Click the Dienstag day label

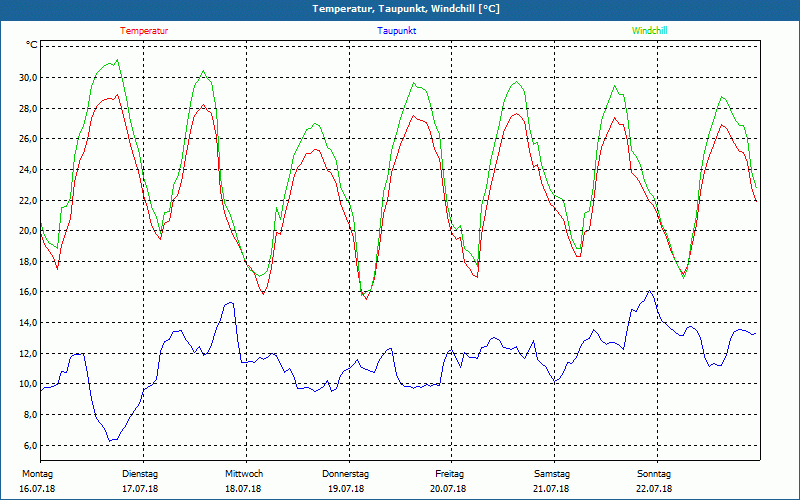click(140, 474)
